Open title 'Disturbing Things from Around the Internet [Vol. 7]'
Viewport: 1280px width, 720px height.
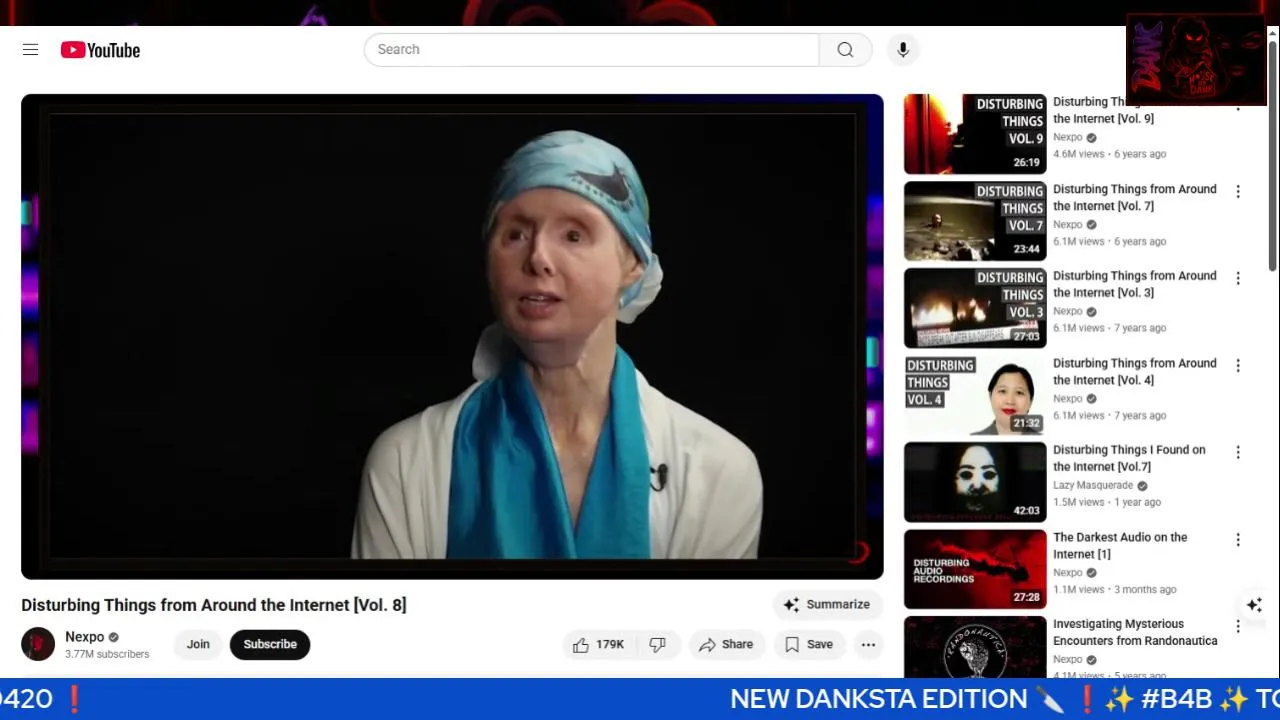point(1135,197)
